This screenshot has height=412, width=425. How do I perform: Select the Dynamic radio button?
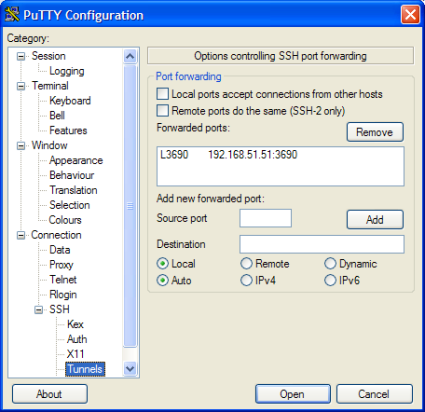[330, 264]
